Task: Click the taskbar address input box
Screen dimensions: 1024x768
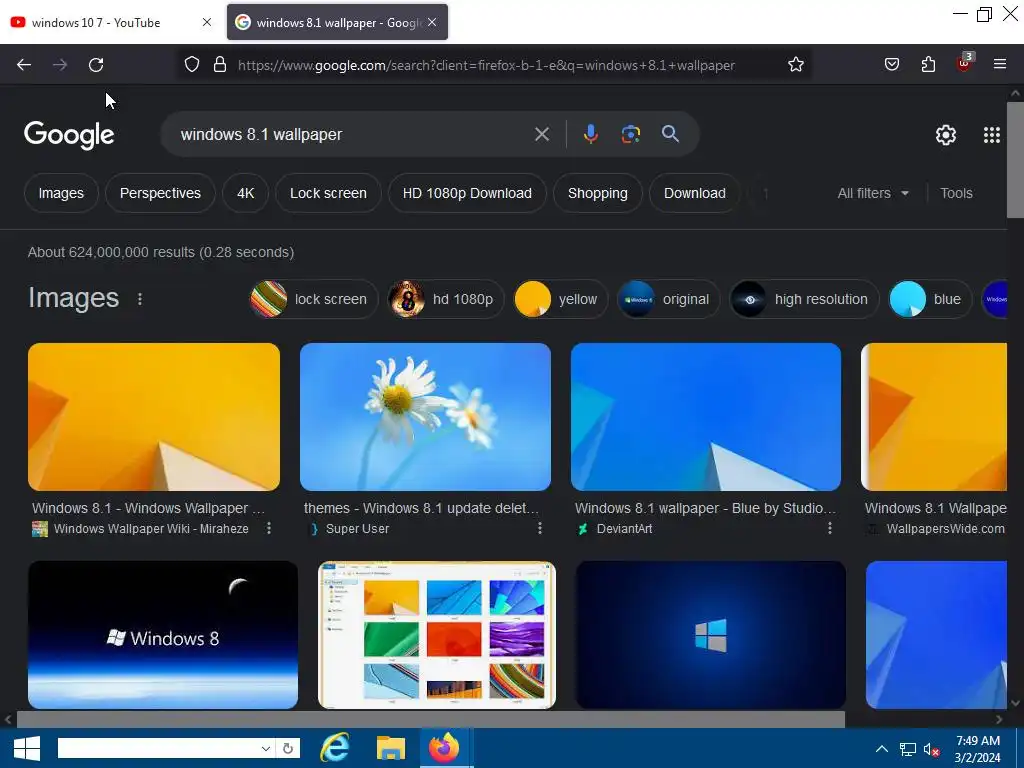Action: tap(159, 748)
